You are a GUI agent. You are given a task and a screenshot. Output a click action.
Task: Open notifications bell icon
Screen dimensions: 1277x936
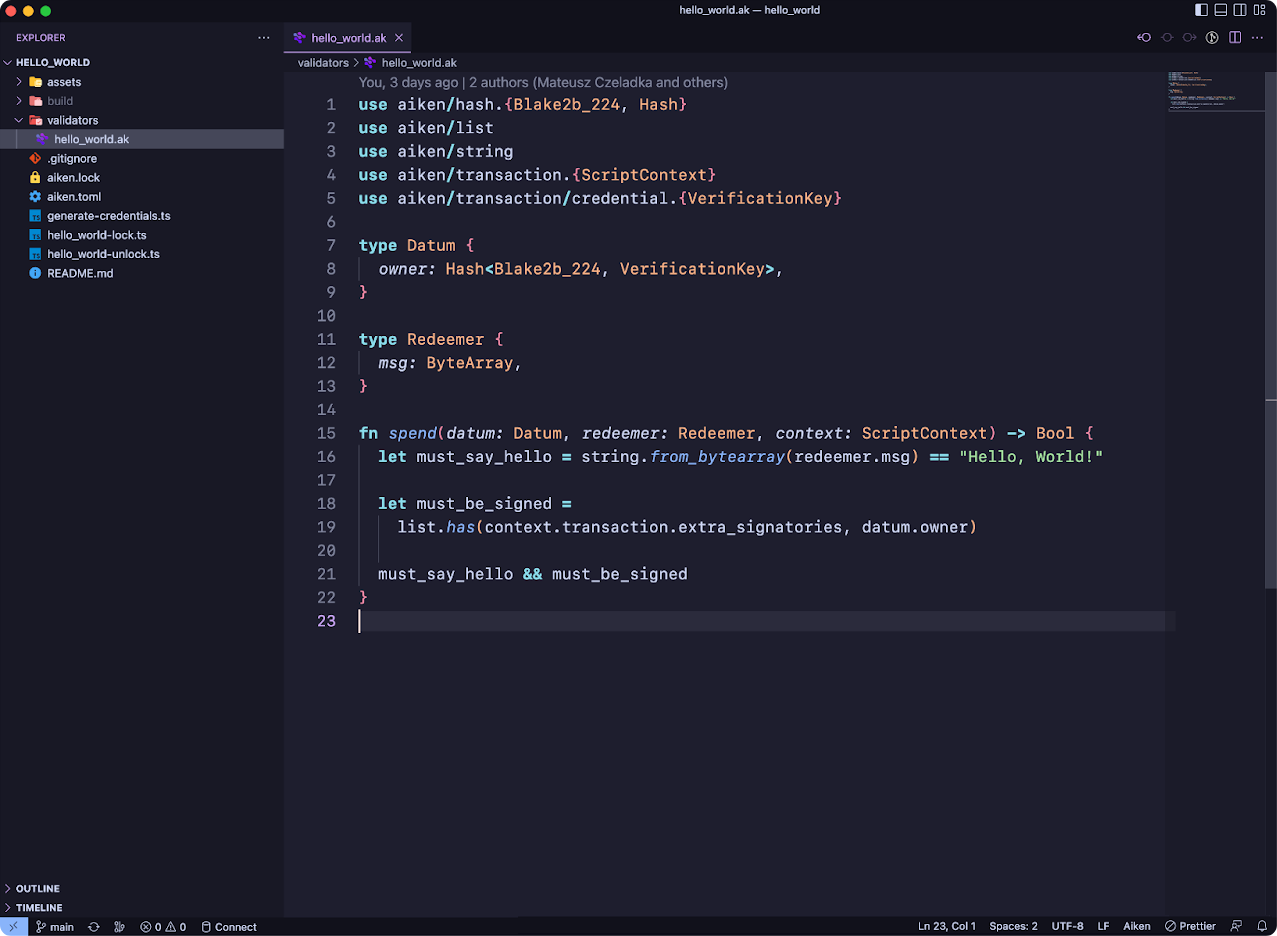click(x=1260, y=927)
